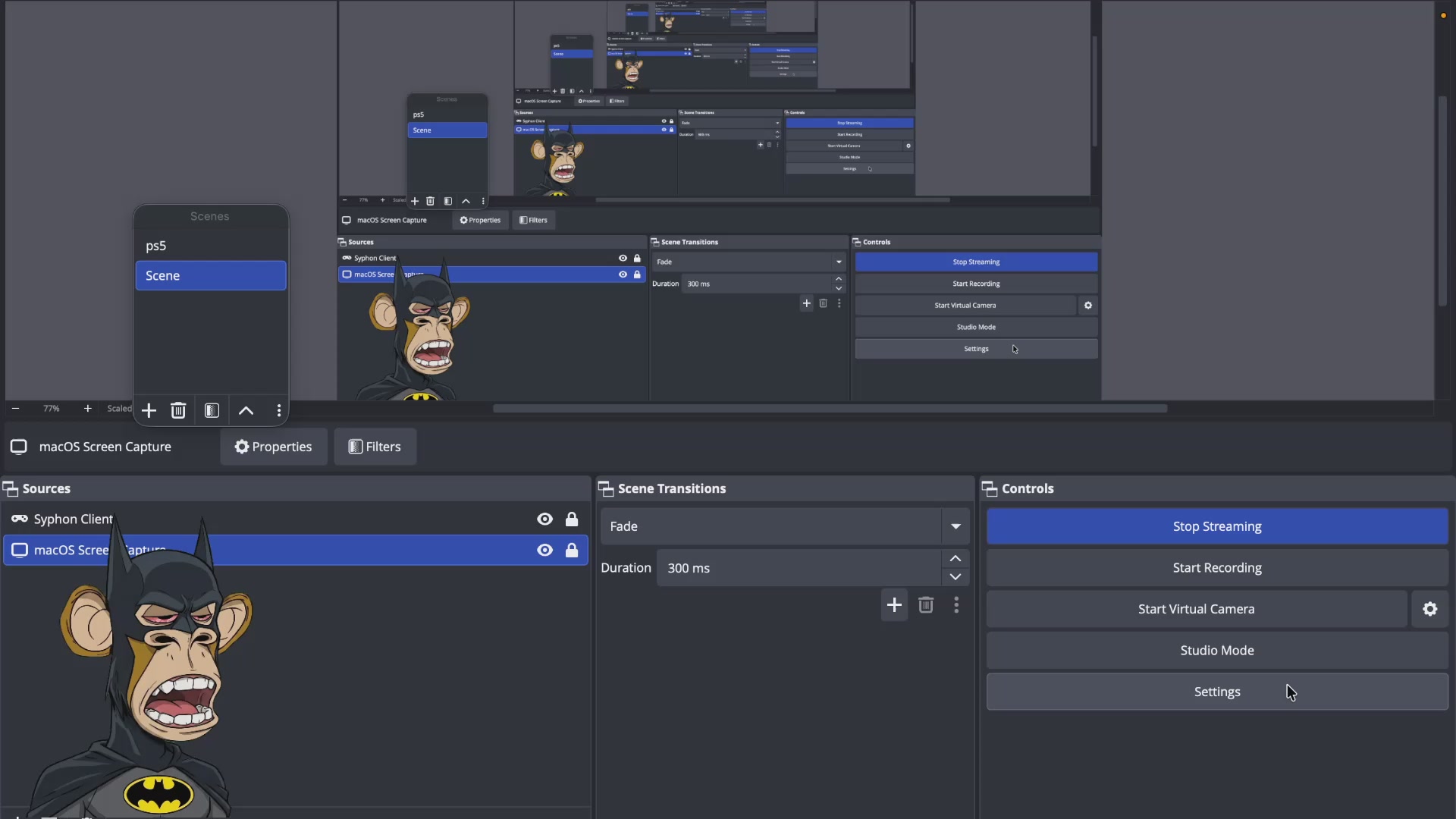Open Settings from Controls panel

click(1217, 692)
